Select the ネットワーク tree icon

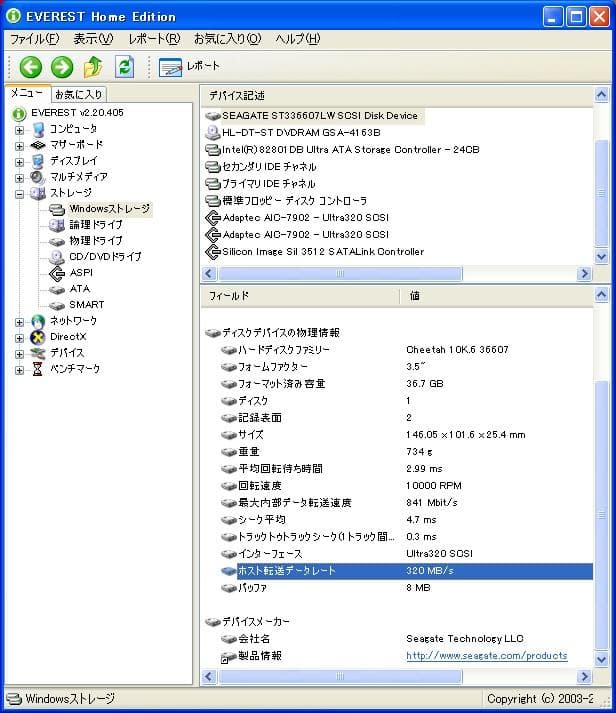coord(38,321)
